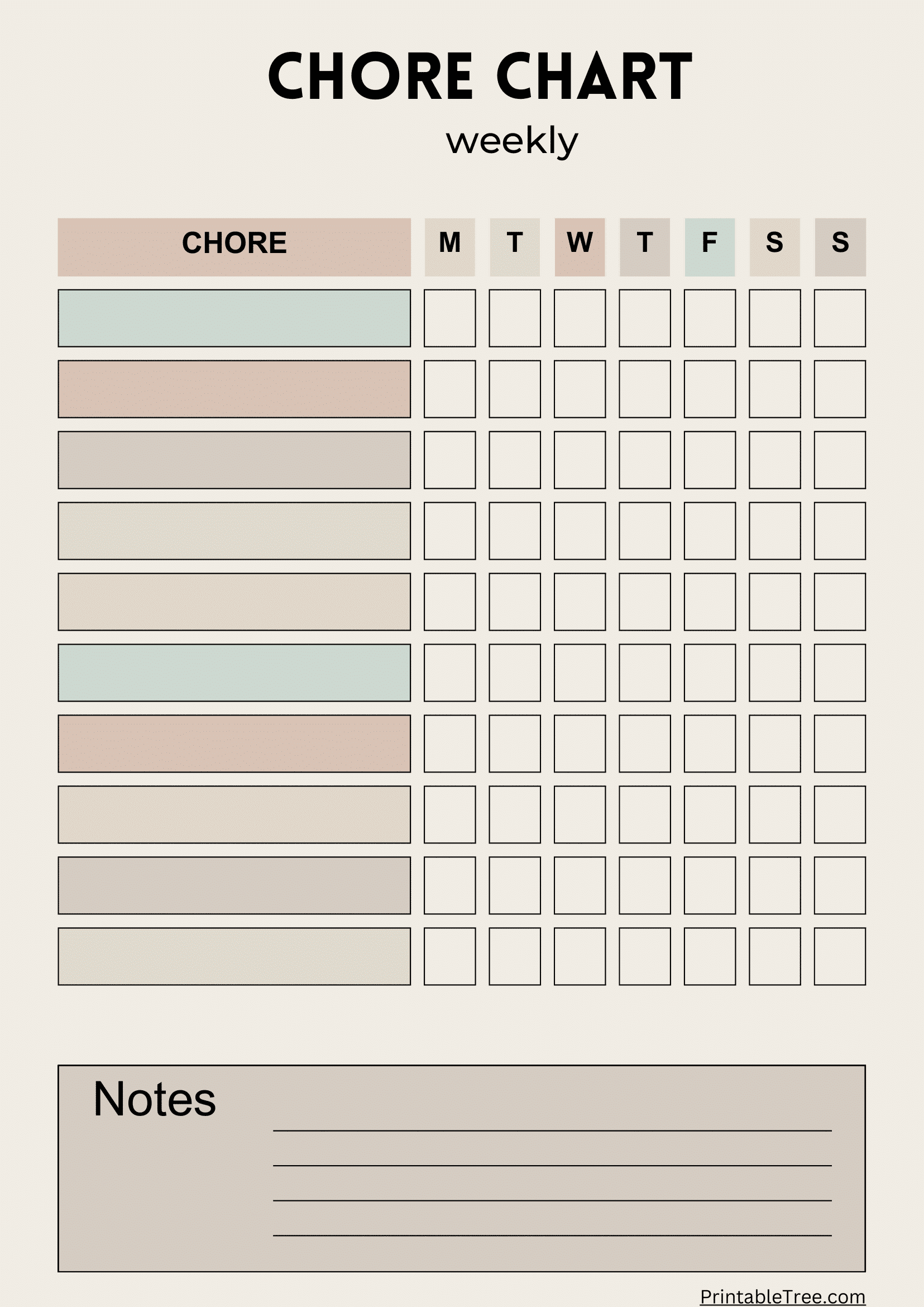This screenshot has height=1307, width=924.
Task: Tick Friday's box in the second chore row
Action: point(710,389)
